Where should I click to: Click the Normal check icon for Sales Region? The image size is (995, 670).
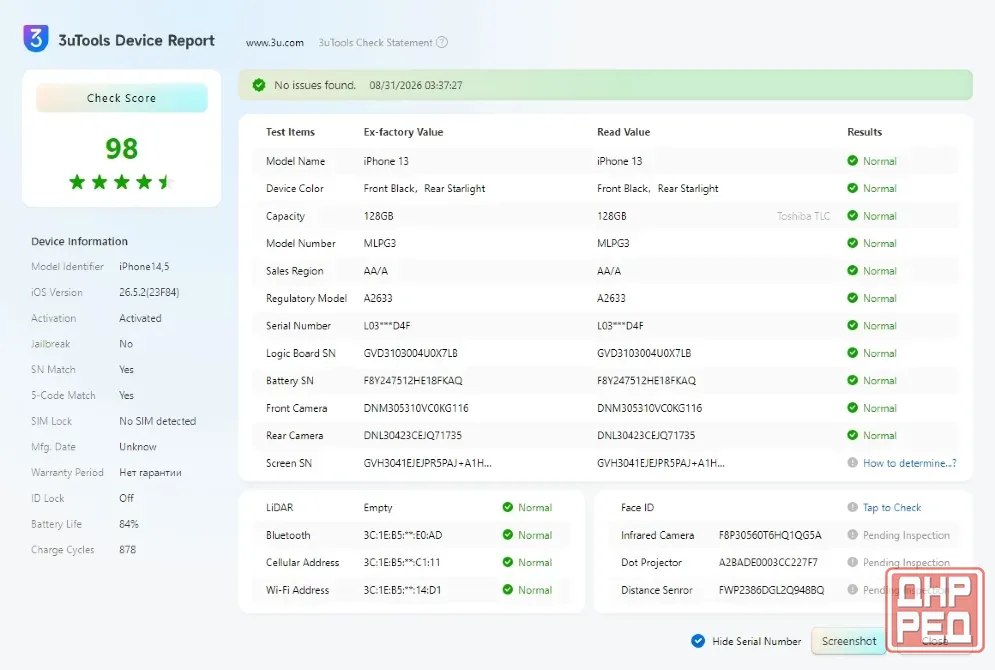(852, 270)
